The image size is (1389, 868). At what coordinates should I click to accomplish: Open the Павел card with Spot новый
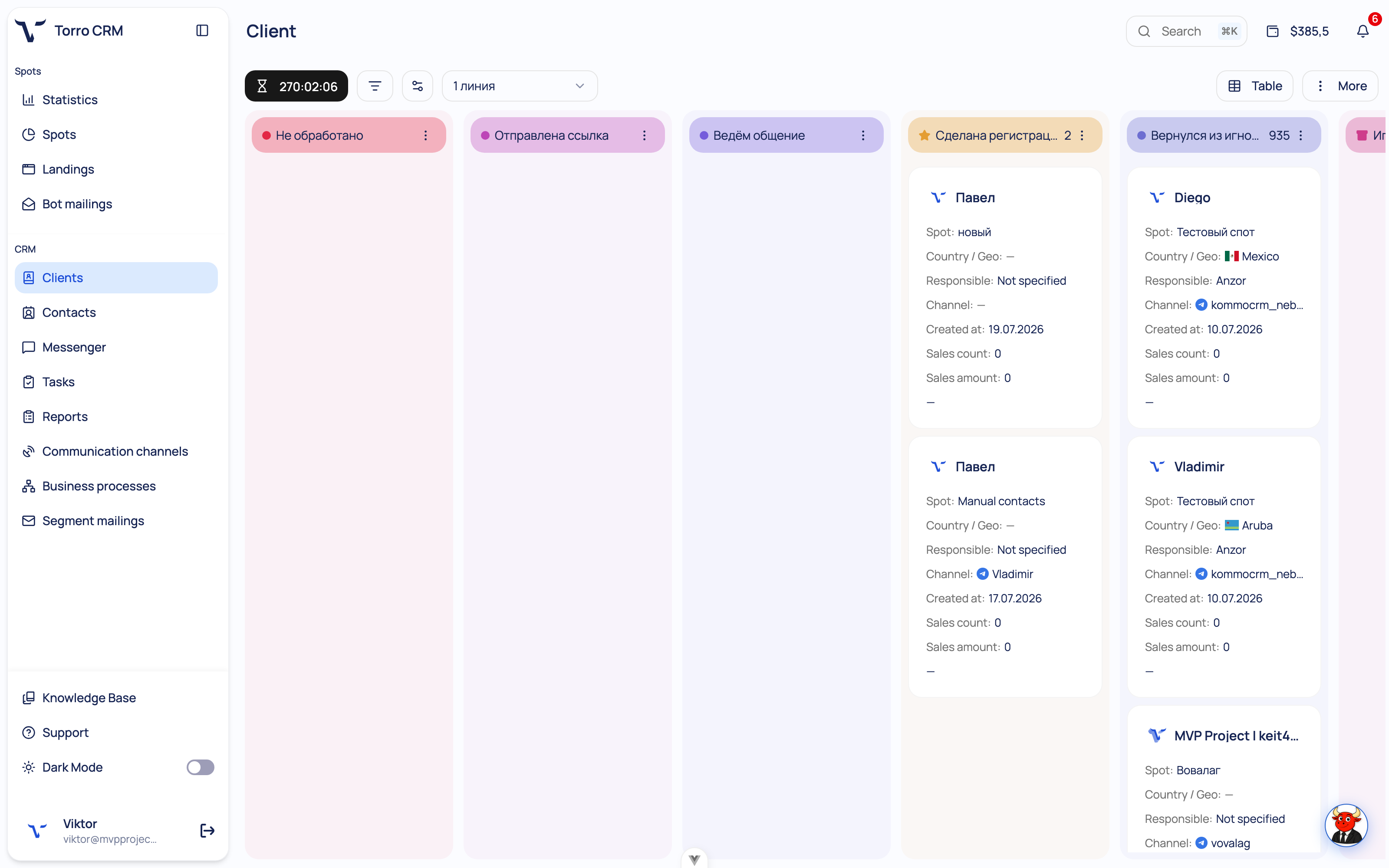point(1004,298)
